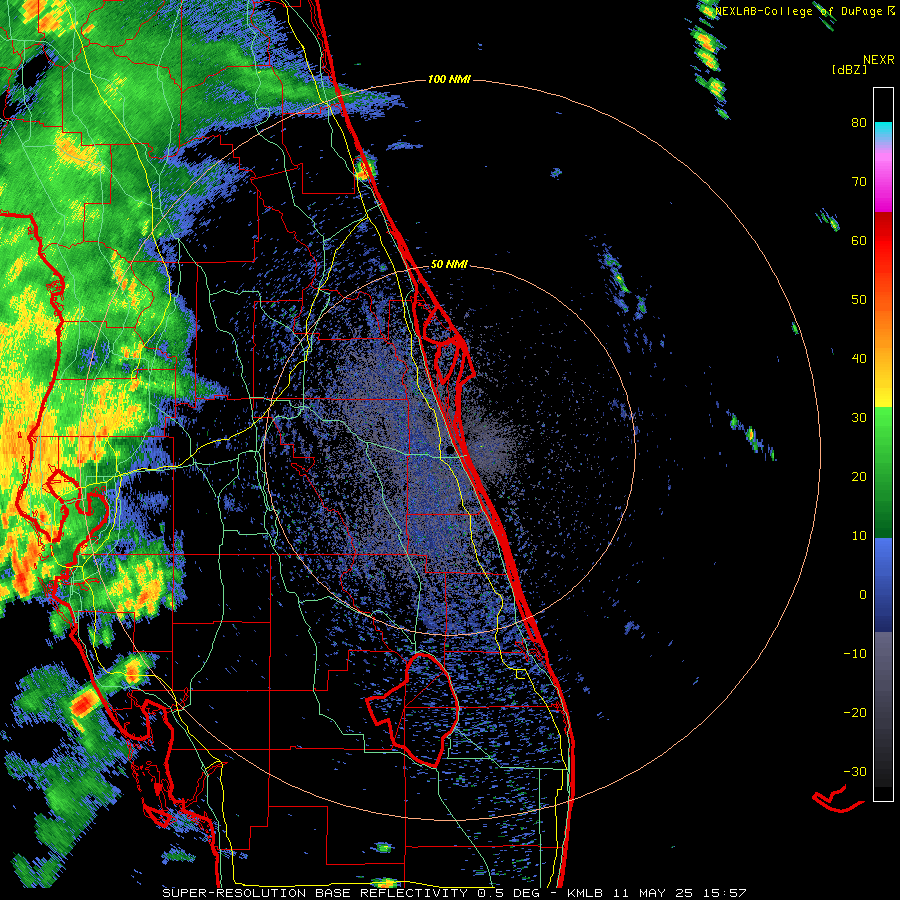Click the "50 NMI" range ring label

(x=449, y=265)
